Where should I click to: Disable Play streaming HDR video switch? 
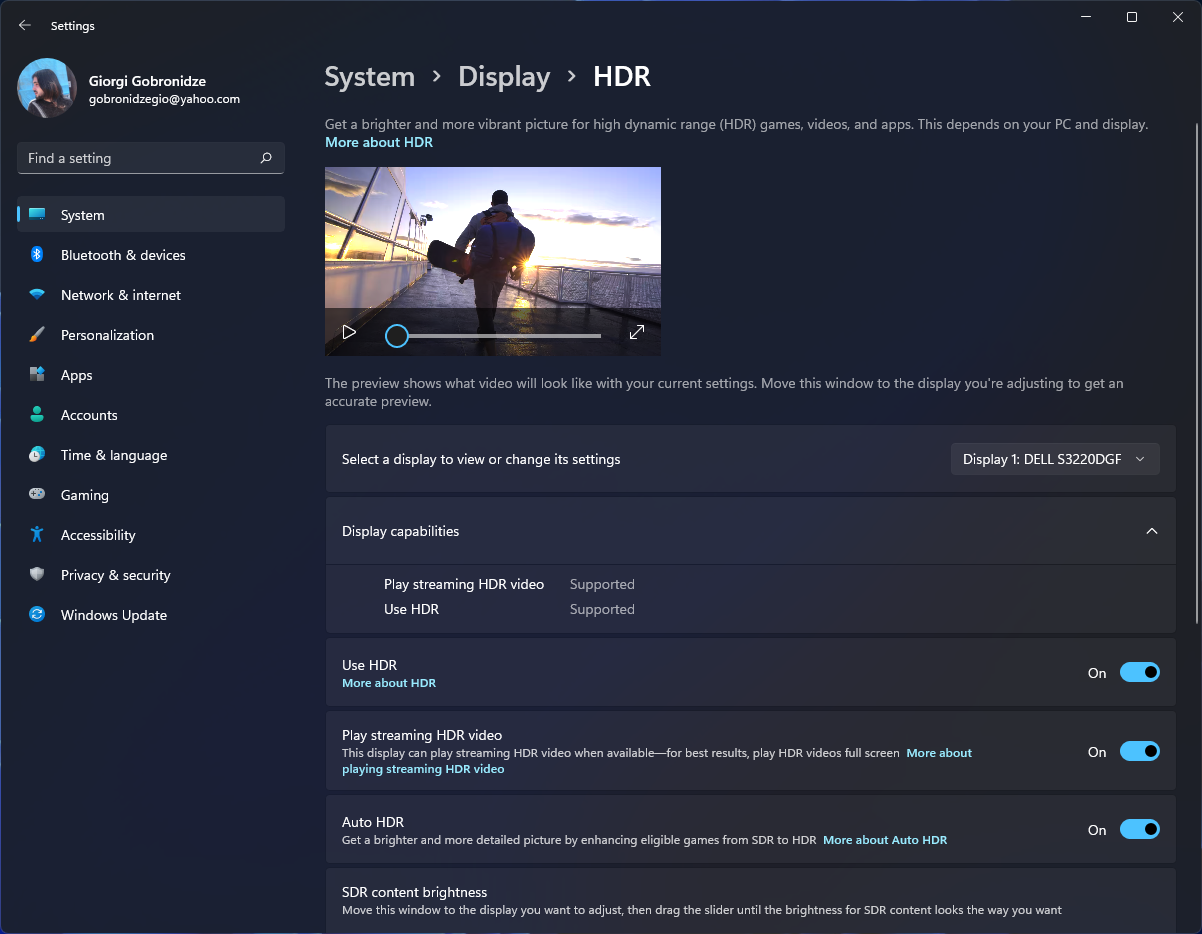coord(1139,752)
